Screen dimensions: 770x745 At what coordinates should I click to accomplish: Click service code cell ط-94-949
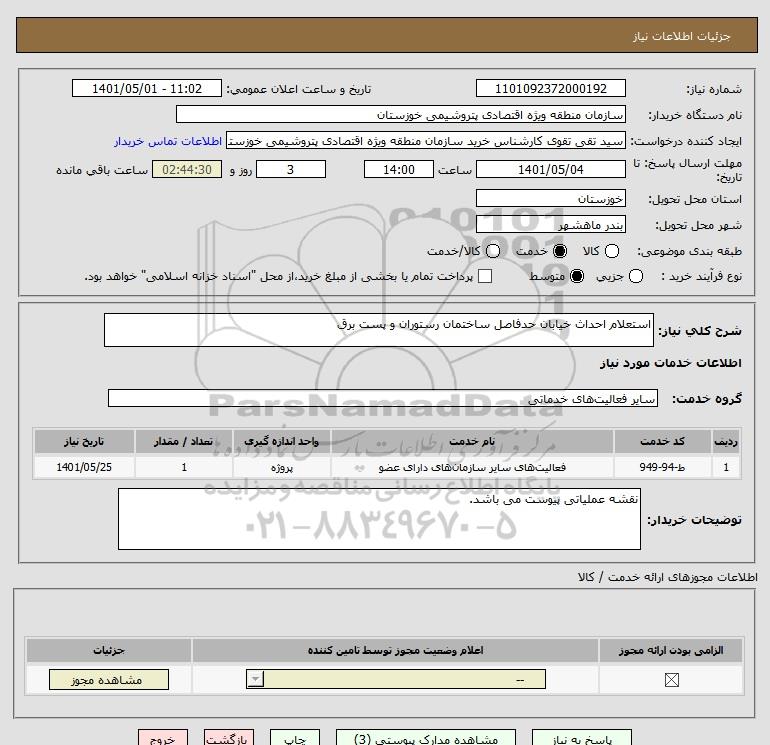[x=662, y=467]
